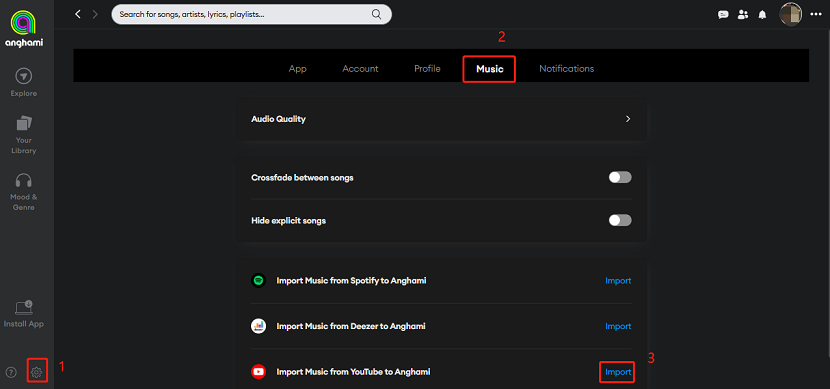Click the Install App laptop icon
Image resolution: width=830 pixels, height=389 pixels.
24,307
